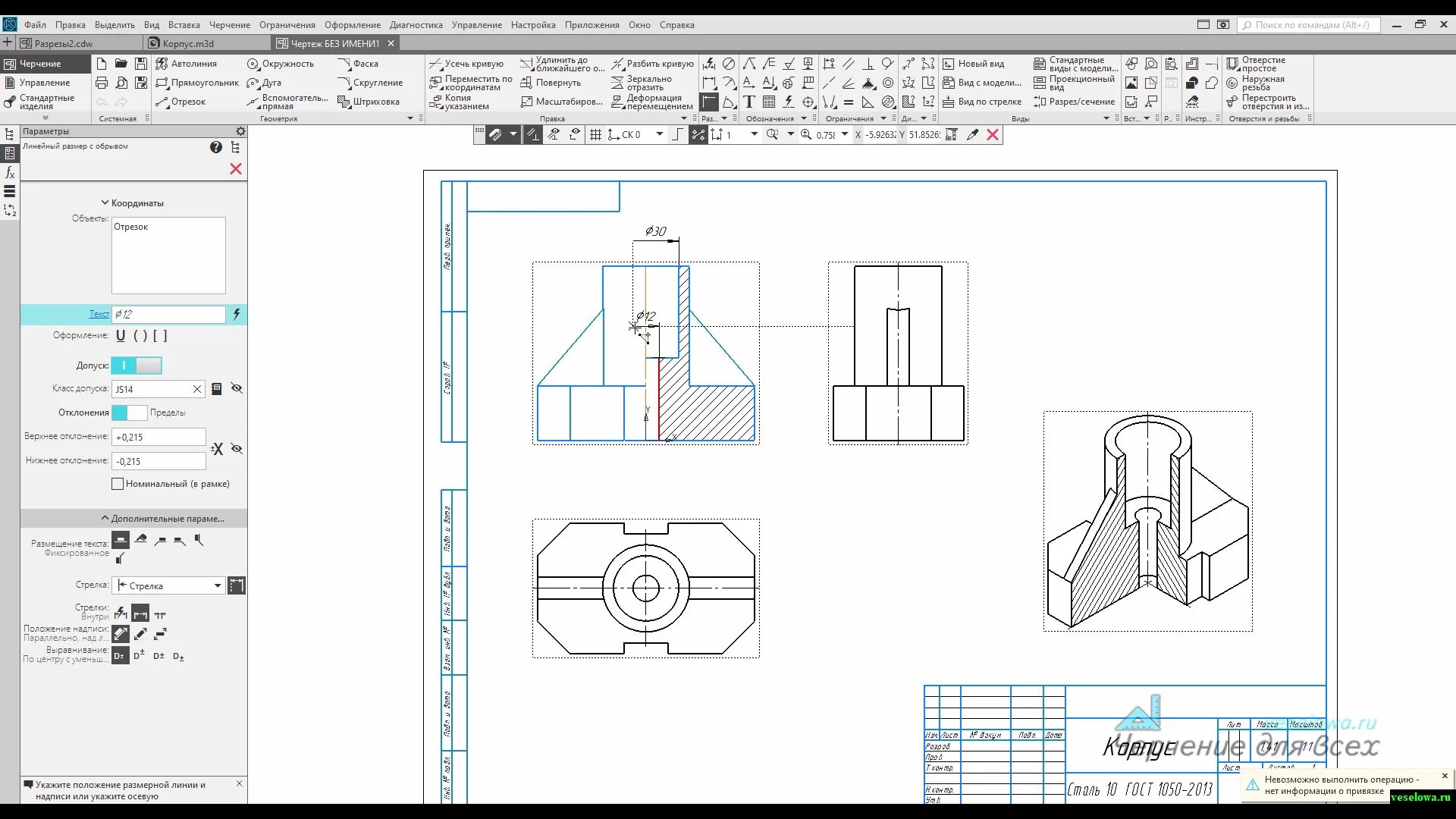
Task: Click the command search box
Action: (x=1309, y=25)
